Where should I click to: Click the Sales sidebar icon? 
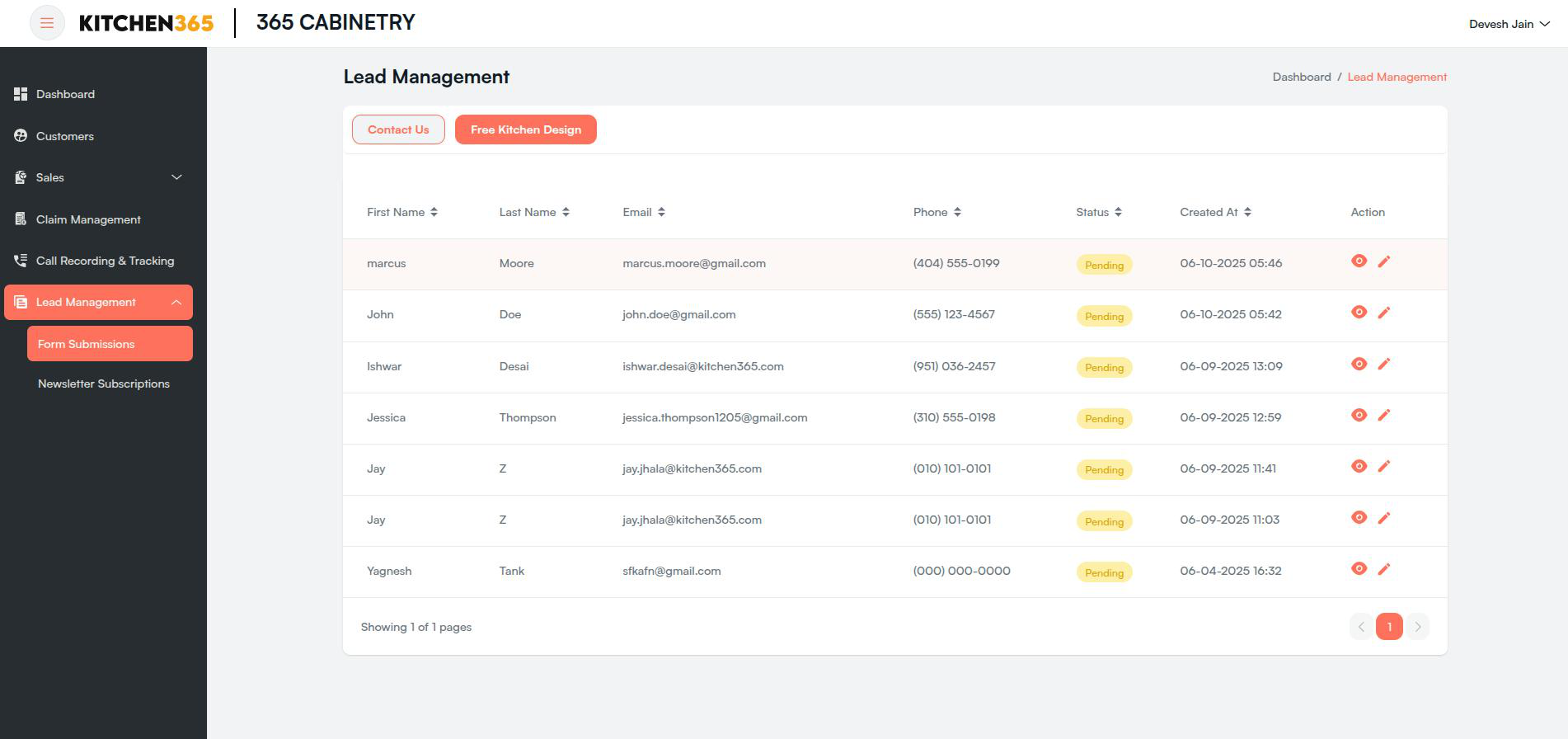tap(21, 177)
